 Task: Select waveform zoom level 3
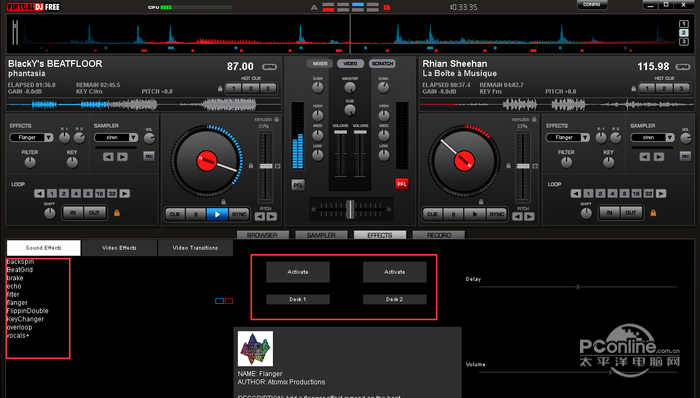click(x=683, y=41)
